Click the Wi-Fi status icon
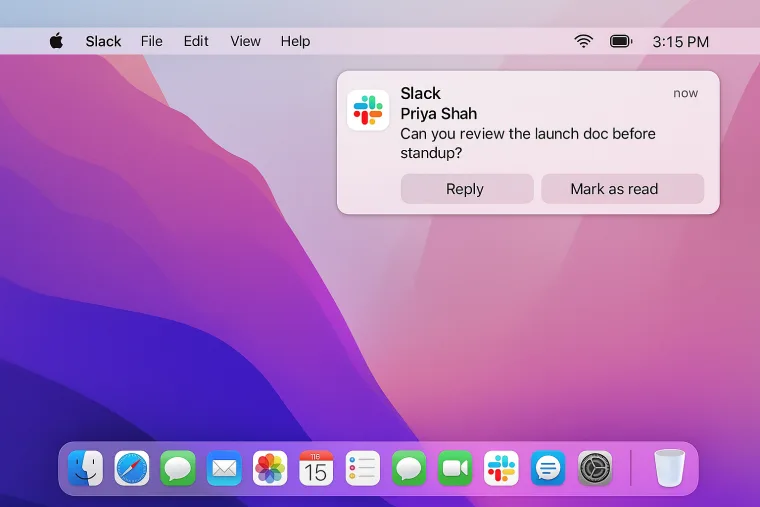 click(584, 41)
